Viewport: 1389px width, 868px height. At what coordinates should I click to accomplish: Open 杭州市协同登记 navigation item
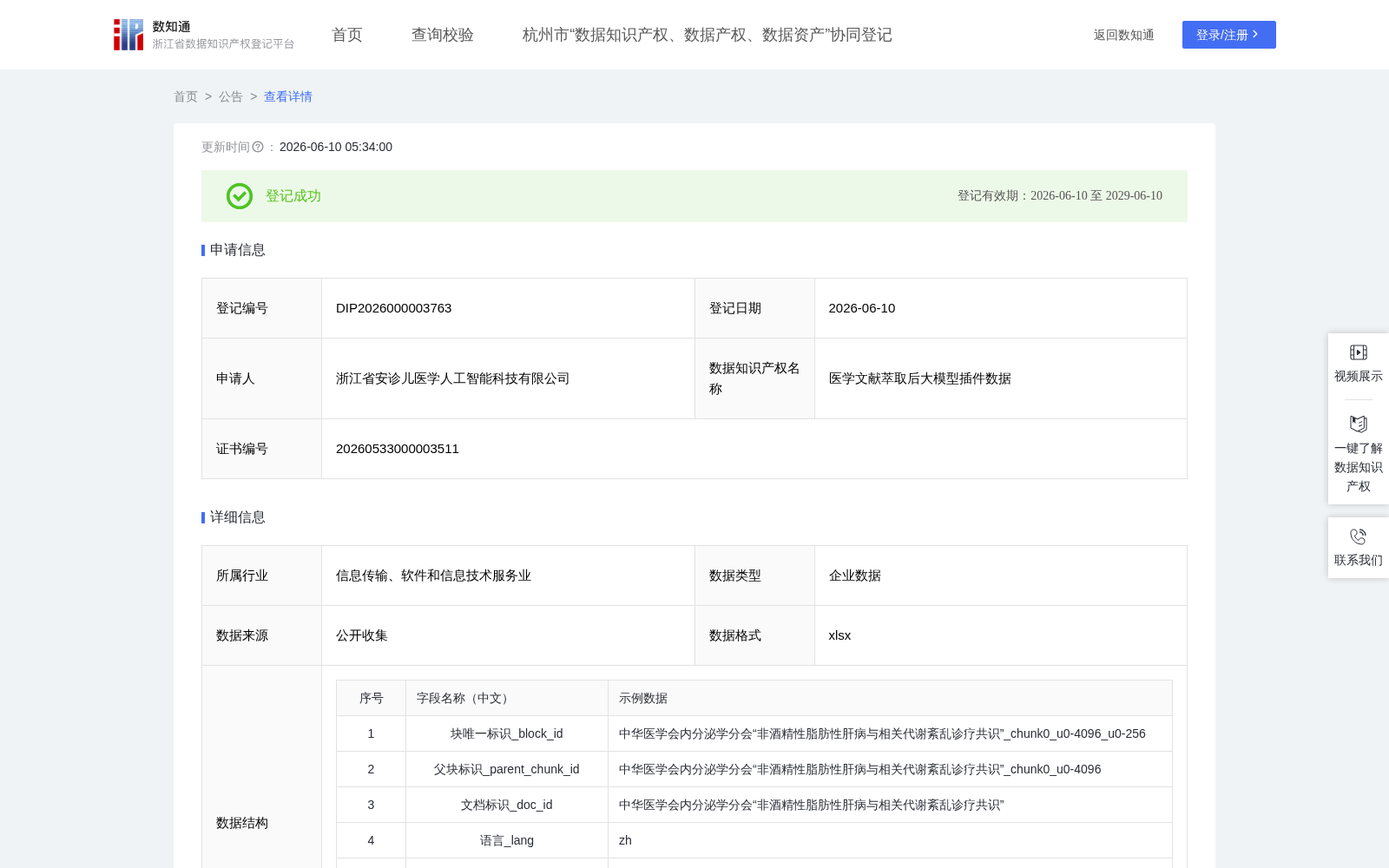tap(708, 35)
